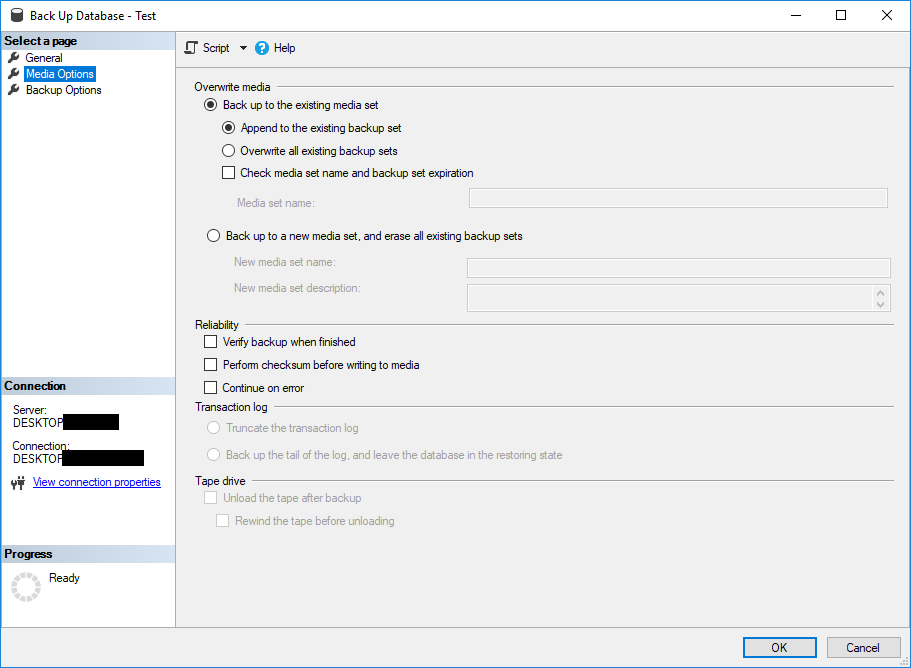Screen dimensions: 911x668
Task: Click the Cancel button
Action: tap(862, 647)
